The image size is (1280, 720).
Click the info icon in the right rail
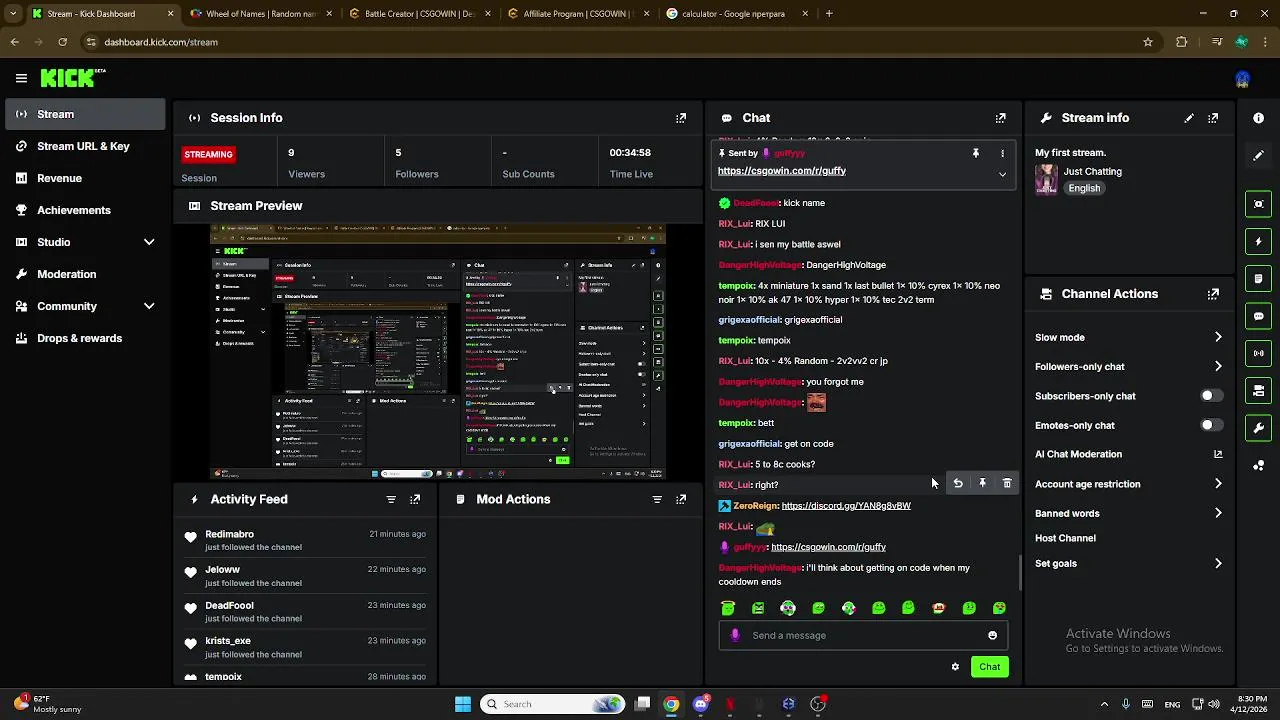[x=1258, y=118]
